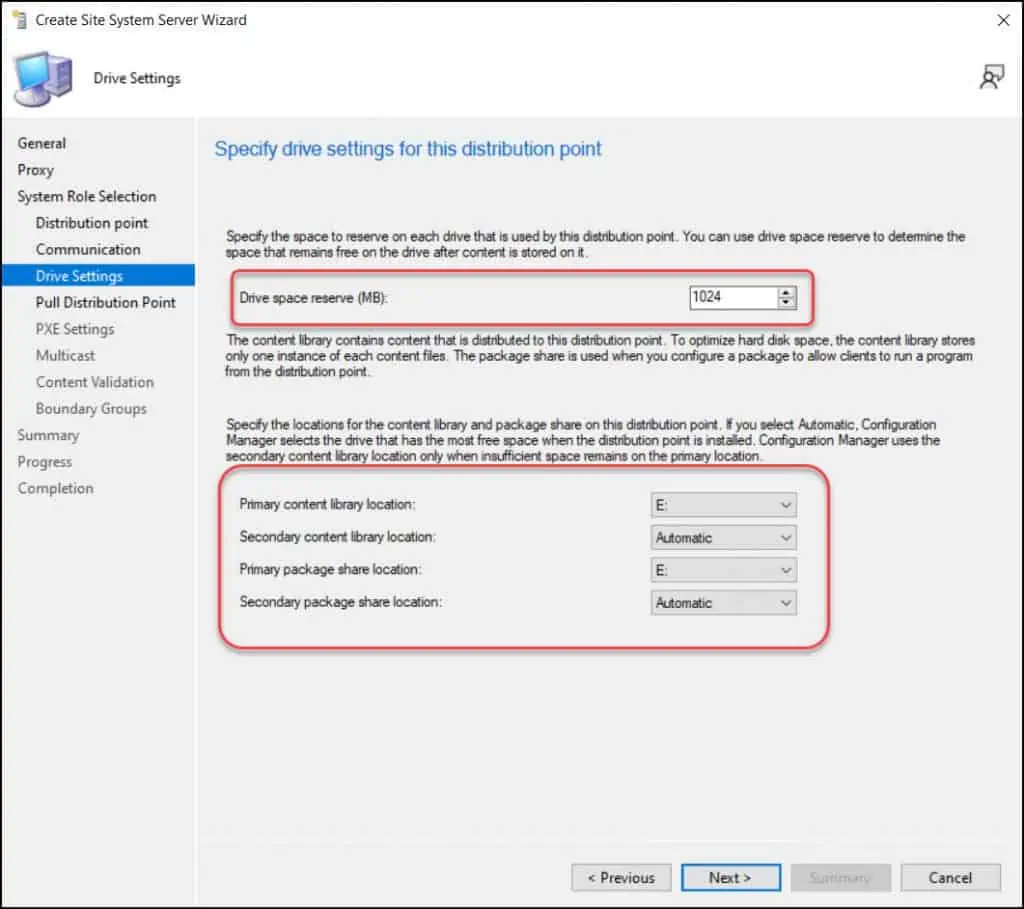This screenshot has height=909, width=1024.
Task: Click the Previous button
Action: pos(621,877)
